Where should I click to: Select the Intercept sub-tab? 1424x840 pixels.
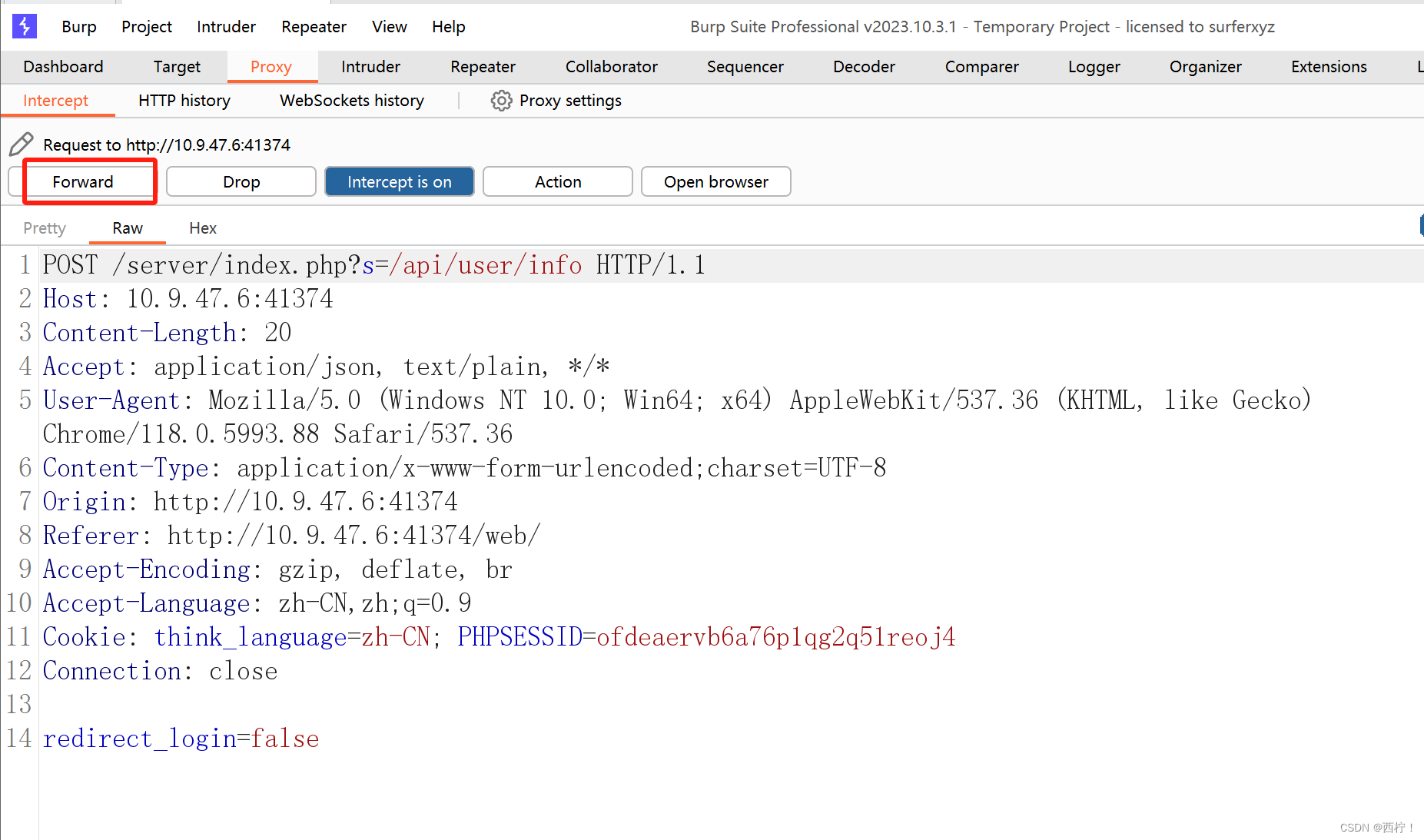pos(55,101)
